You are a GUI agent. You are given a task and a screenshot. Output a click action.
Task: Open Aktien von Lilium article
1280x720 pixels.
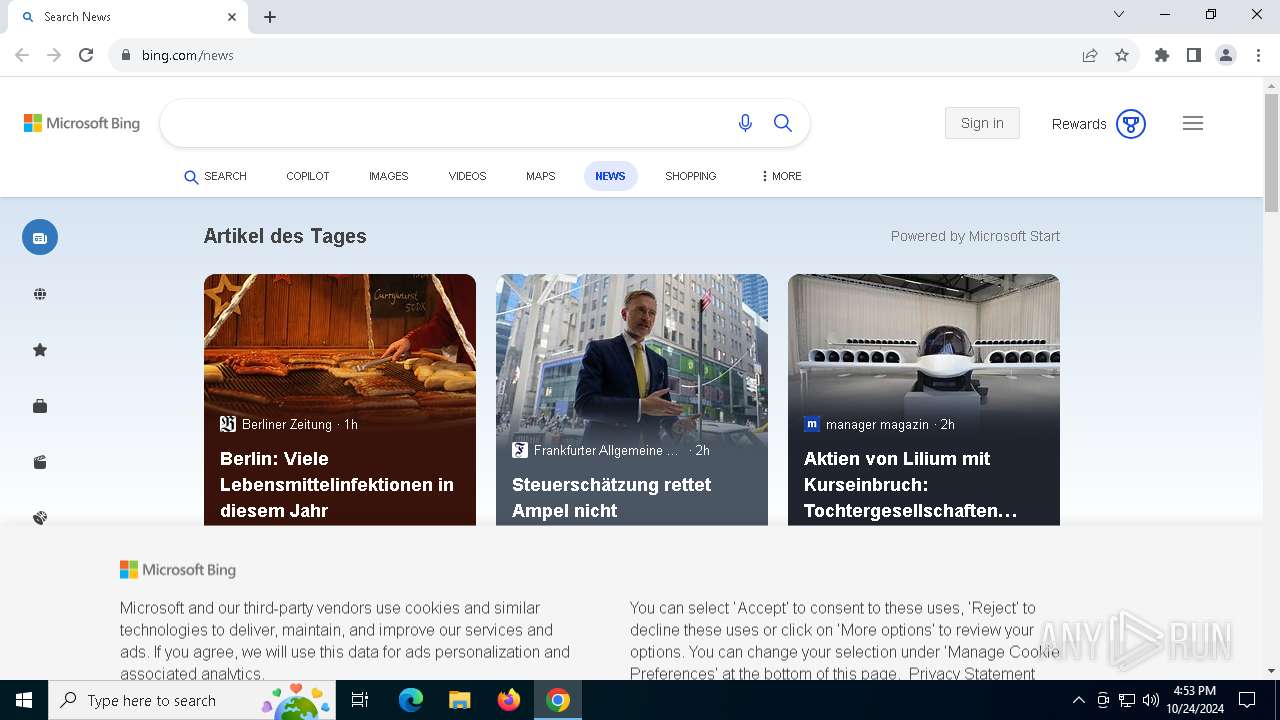click(x=911, y=485)
